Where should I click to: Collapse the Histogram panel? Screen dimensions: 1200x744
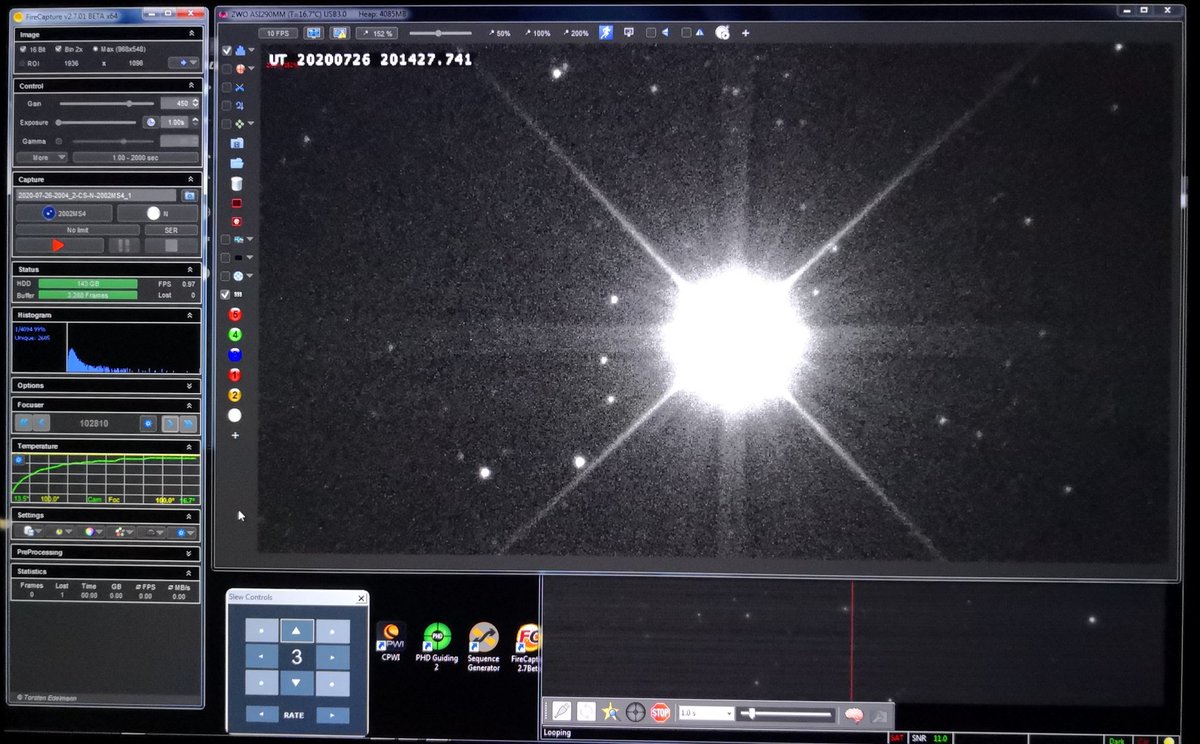pos(189,314)
